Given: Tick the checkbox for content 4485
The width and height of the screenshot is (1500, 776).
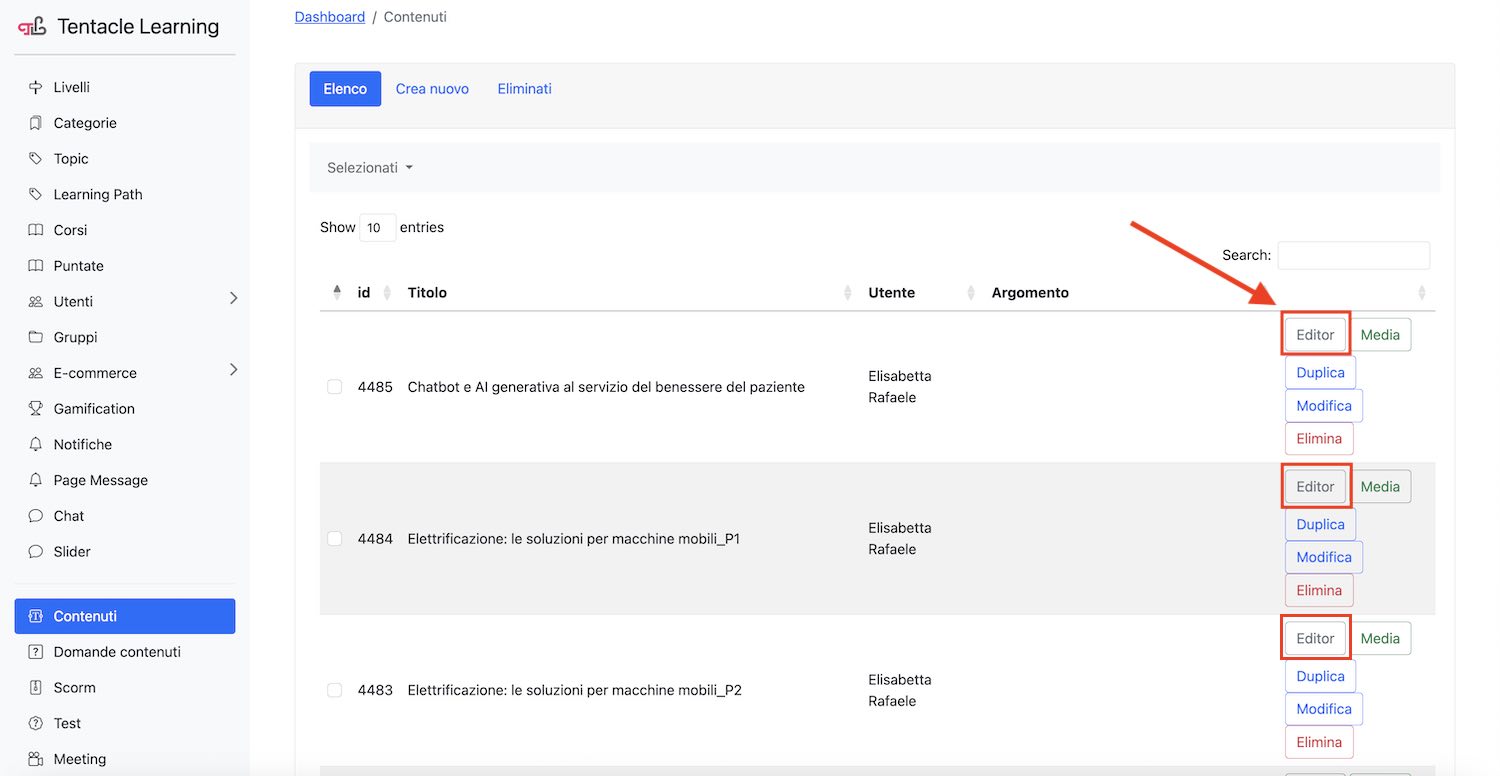Looking at the screenshot, I should tap(335, 387).
